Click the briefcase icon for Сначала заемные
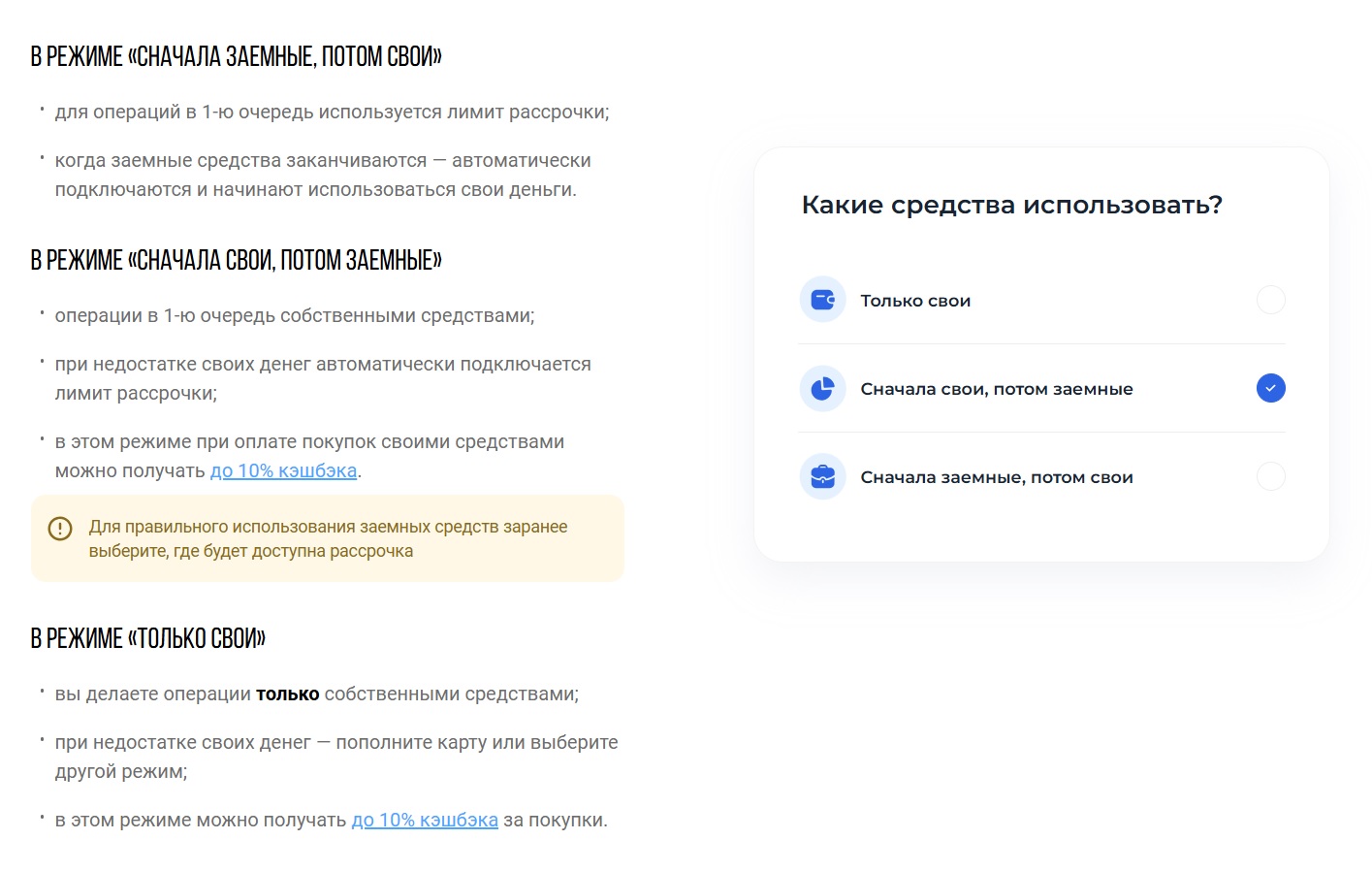Image resolution: width=1372 pixels, height=872 pixels. [x=822, y=476]
